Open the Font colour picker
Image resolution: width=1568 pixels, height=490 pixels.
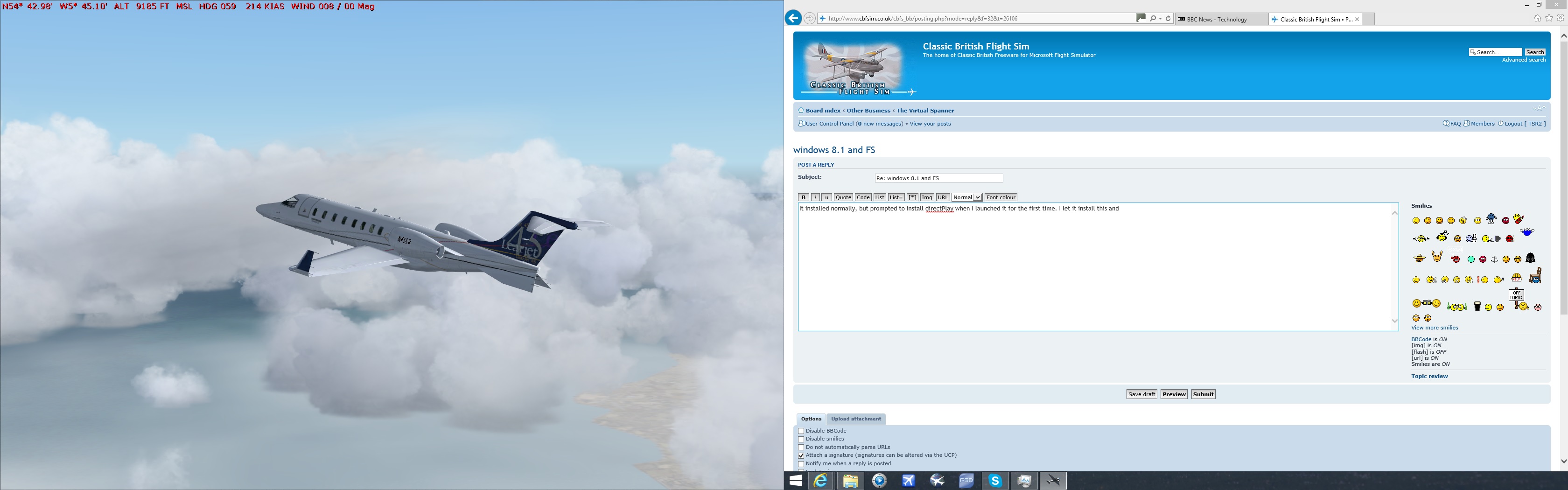1001,197
